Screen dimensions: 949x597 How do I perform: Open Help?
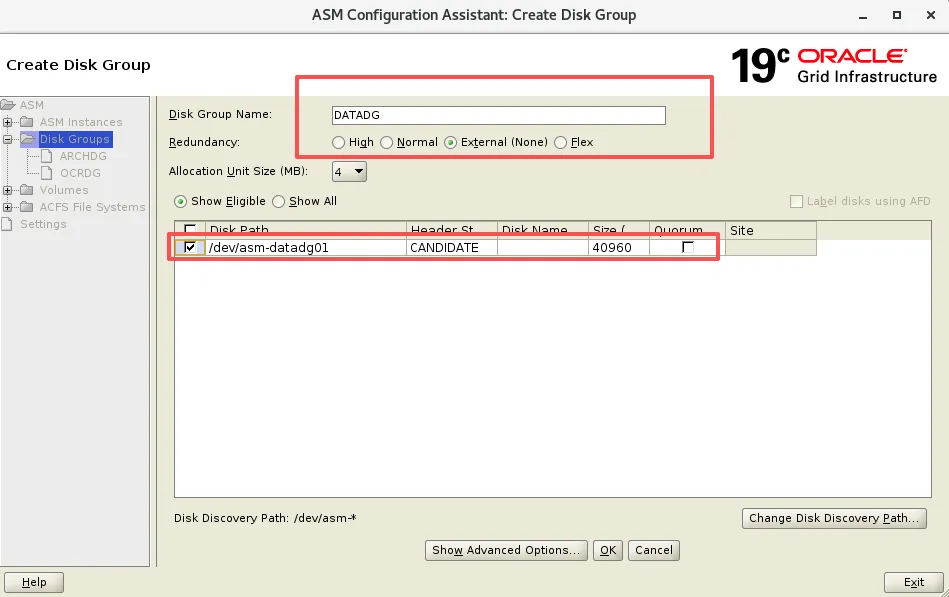[x=34, y=582]
